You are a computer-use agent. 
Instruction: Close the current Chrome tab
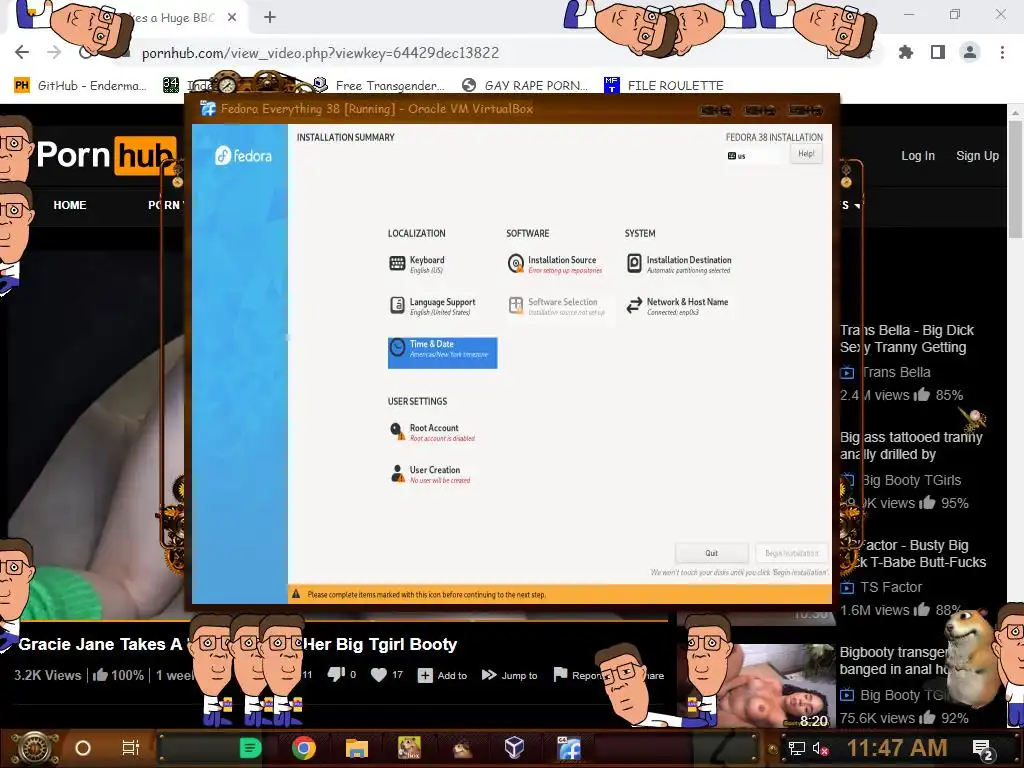coord(232,18)
